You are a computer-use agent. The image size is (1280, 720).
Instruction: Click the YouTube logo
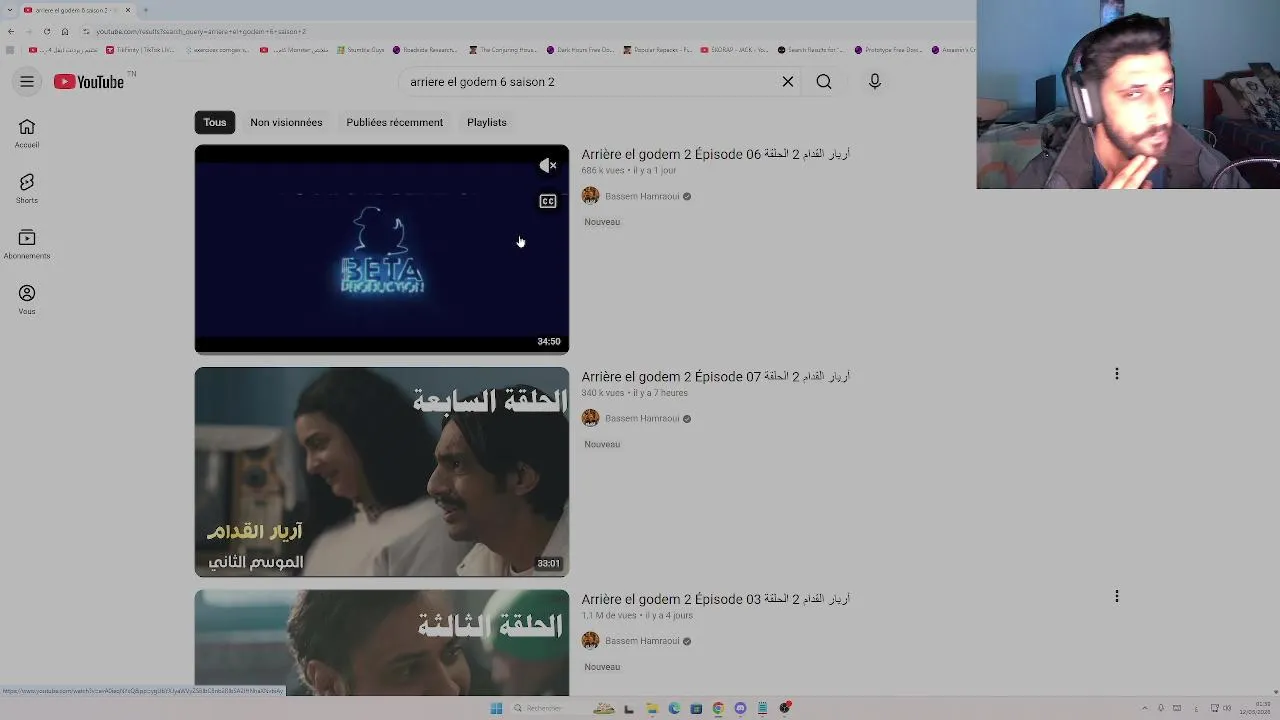pyautogui.click(x=89, y=82)
